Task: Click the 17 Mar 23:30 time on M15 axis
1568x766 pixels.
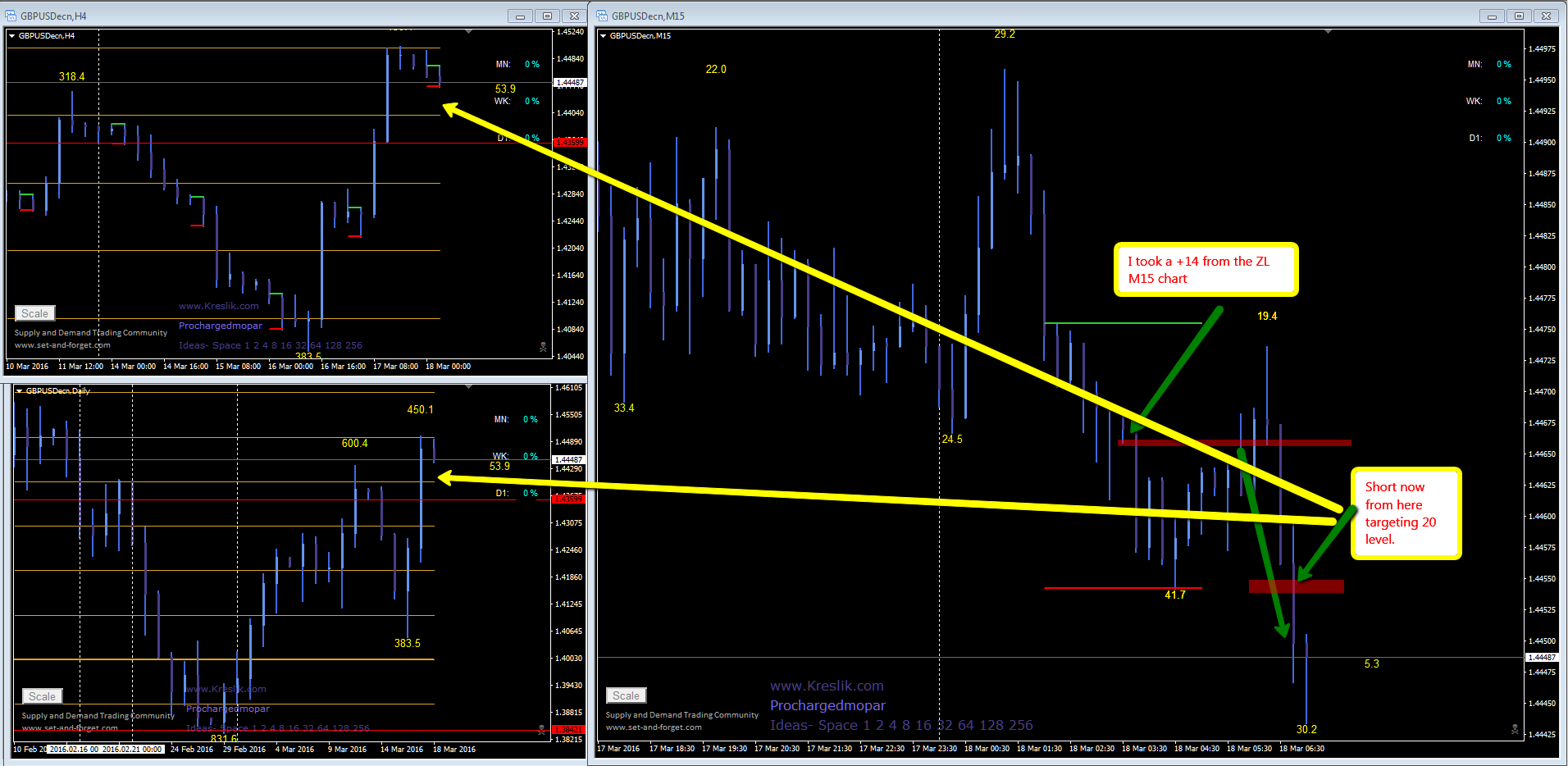Action: point(934,748)
